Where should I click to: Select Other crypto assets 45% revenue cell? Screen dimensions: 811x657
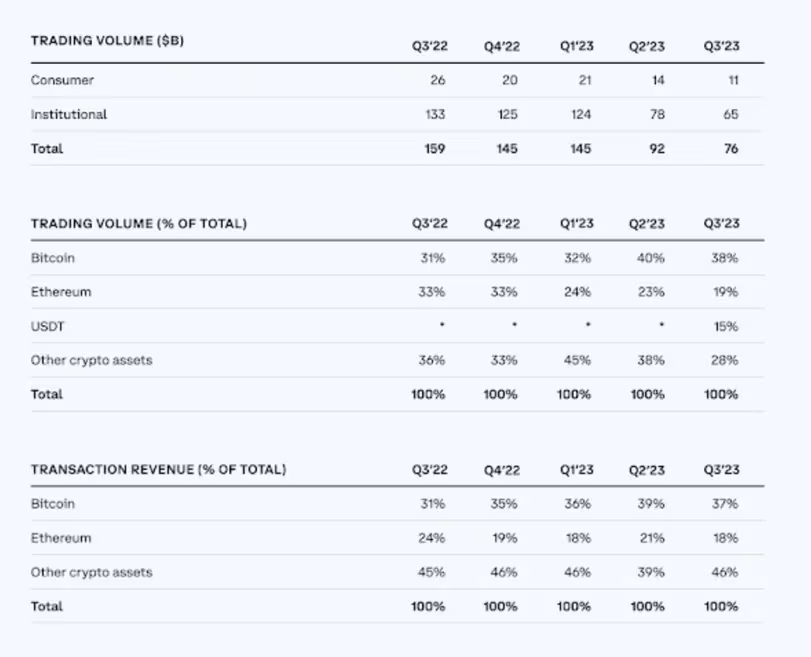click(x=431, y=572)
